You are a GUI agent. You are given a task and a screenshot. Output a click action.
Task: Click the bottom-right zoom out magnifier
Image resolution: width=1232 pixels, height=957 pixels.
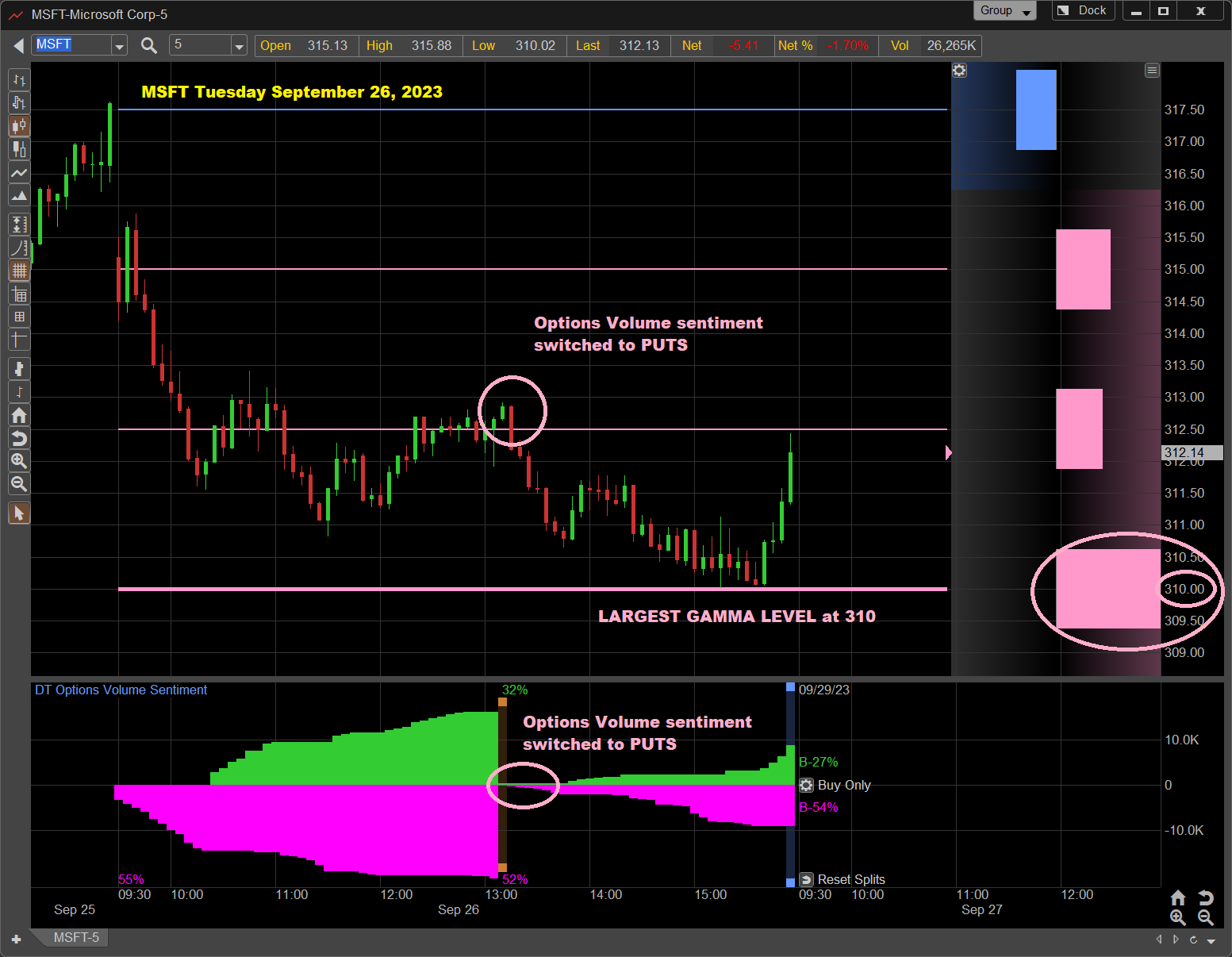1206,918
